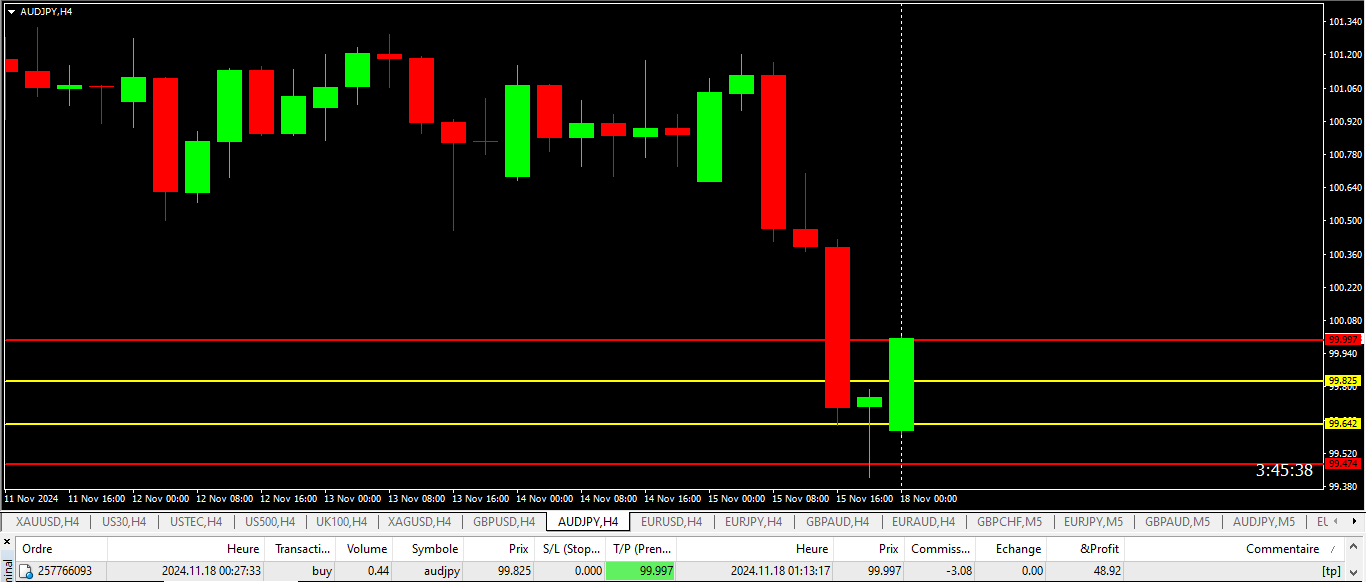Open the one-click trading arrow beside AUDJPY,H4
The width and height of the screenshot is (1366, 582).
pyautogui.click(x=11, y=11)
